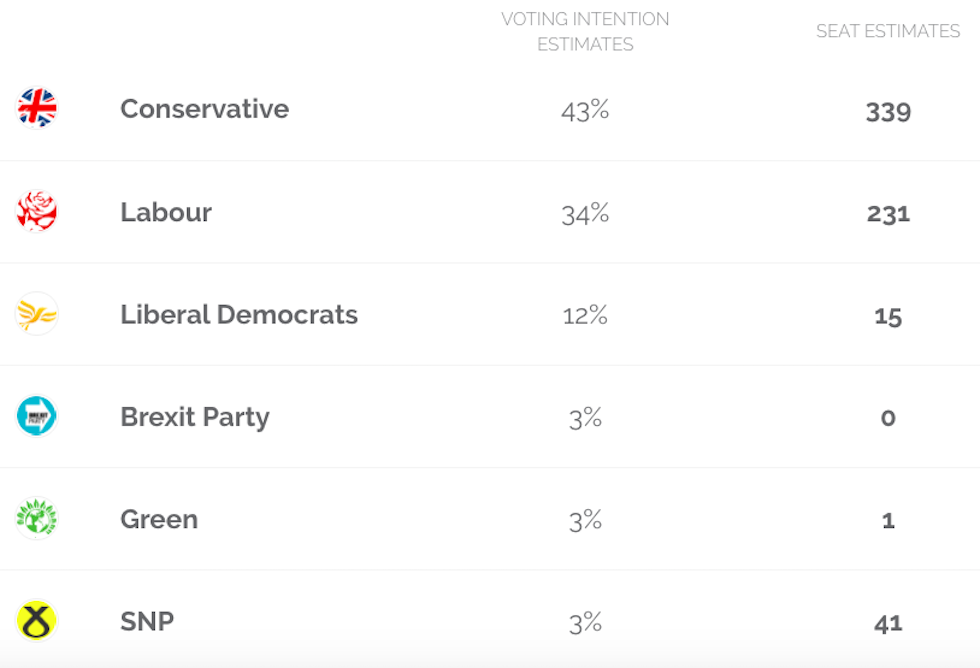Click SNP seat estimate 41
980x668 pixels.
click(x=888, y=623)
